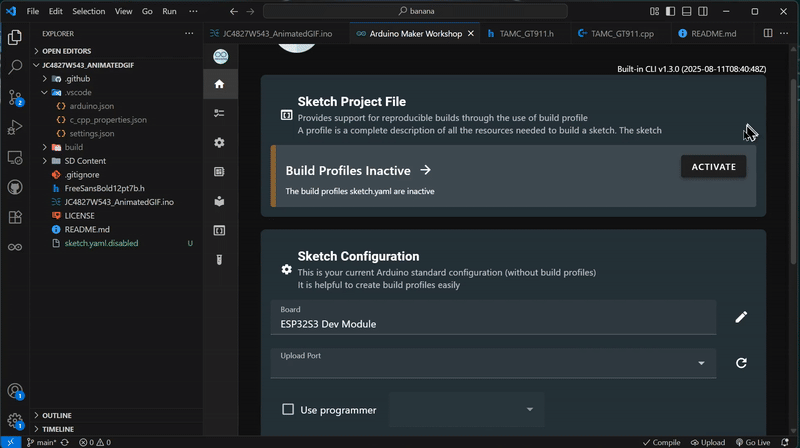Open the View menu
The width and height of the screenshot is (800, 448).
point(123,11)
